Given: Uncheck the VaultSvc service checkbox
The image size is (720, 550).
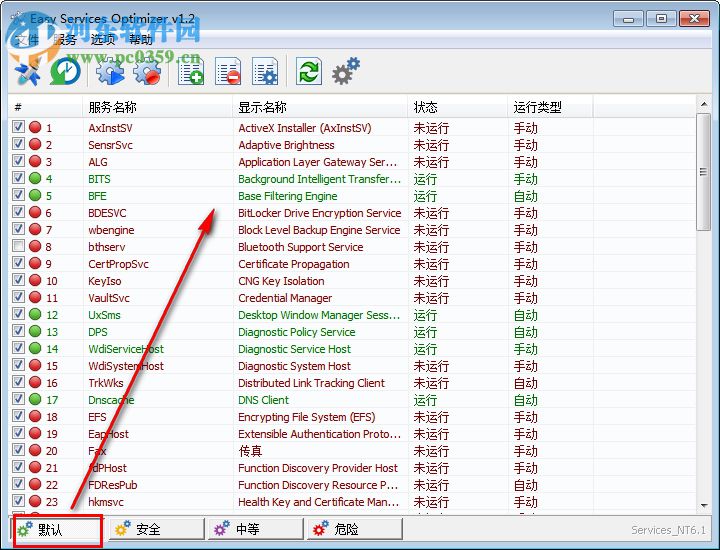Looking at the screenshot, I should tap(18, 297).
